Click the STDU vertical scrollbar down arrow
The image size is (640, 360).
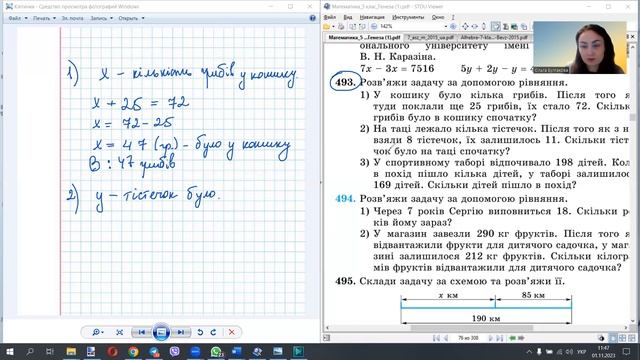[x=633, y=321]
